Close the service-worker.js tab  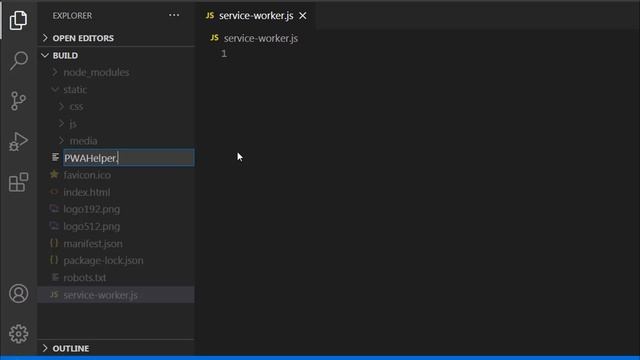point(303,16)
